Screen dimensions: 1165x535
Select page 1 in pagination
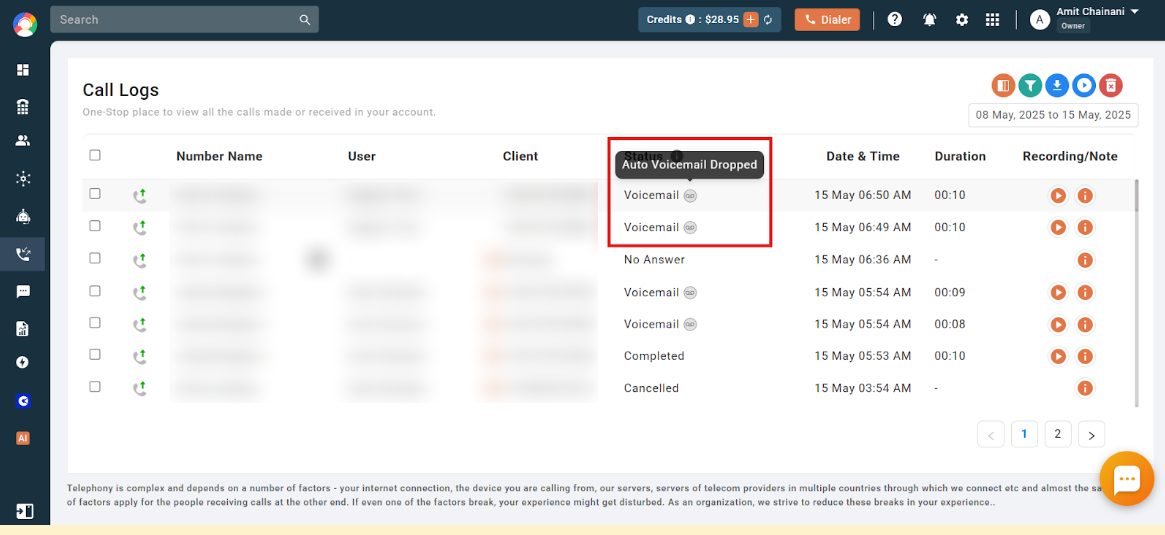point(1024,434)
